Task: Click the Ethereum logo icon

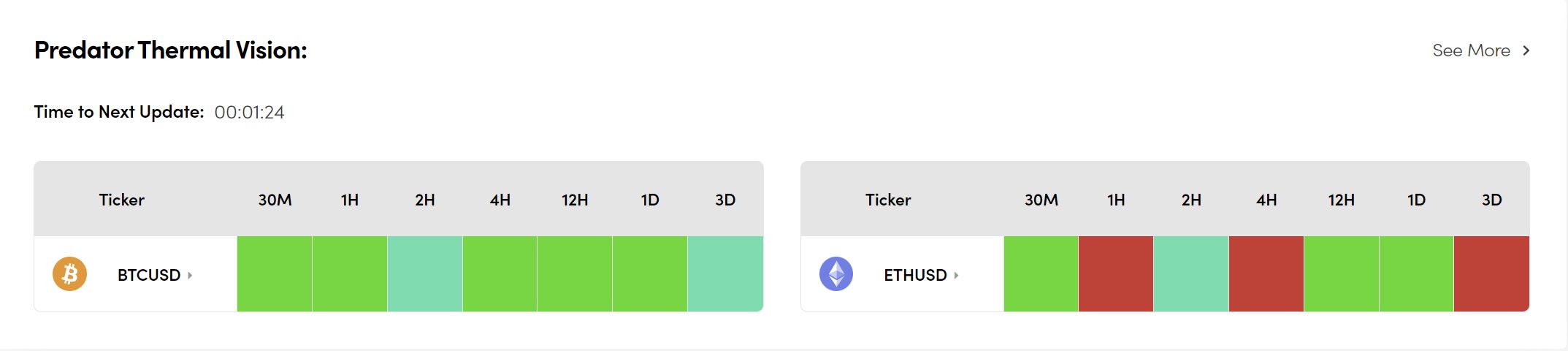Action: pyautogui.click(x=836, y=274)
